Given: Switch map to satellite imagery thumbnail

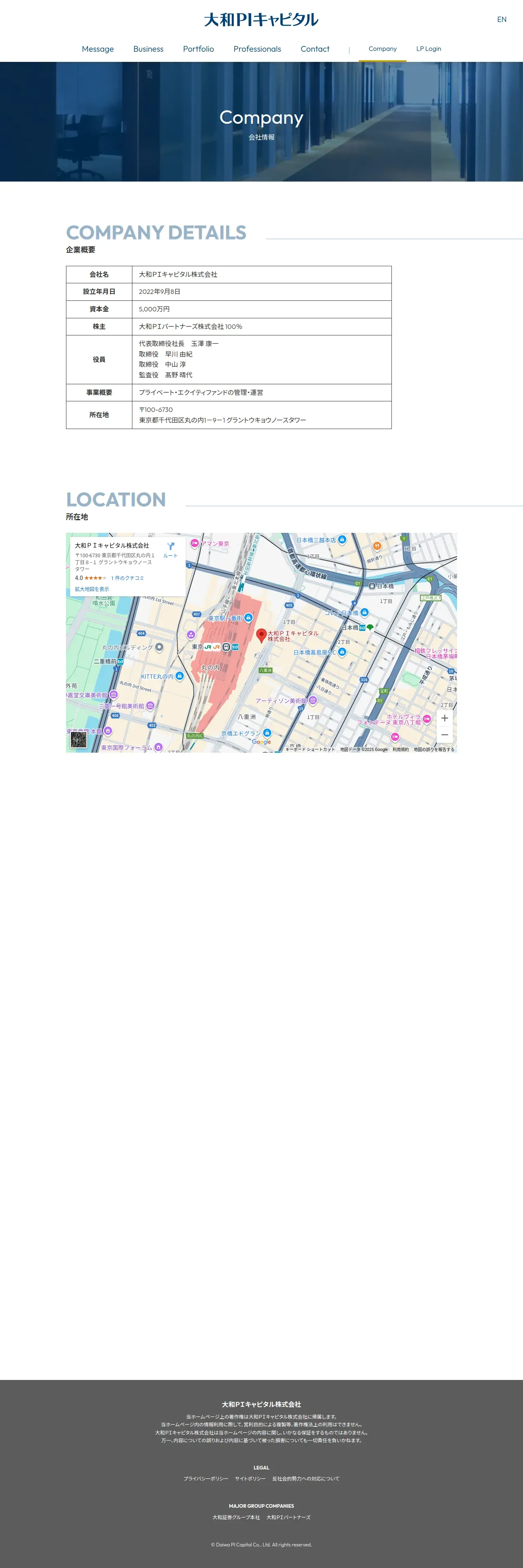Looking at the screenshot, I should pos(79,740).
